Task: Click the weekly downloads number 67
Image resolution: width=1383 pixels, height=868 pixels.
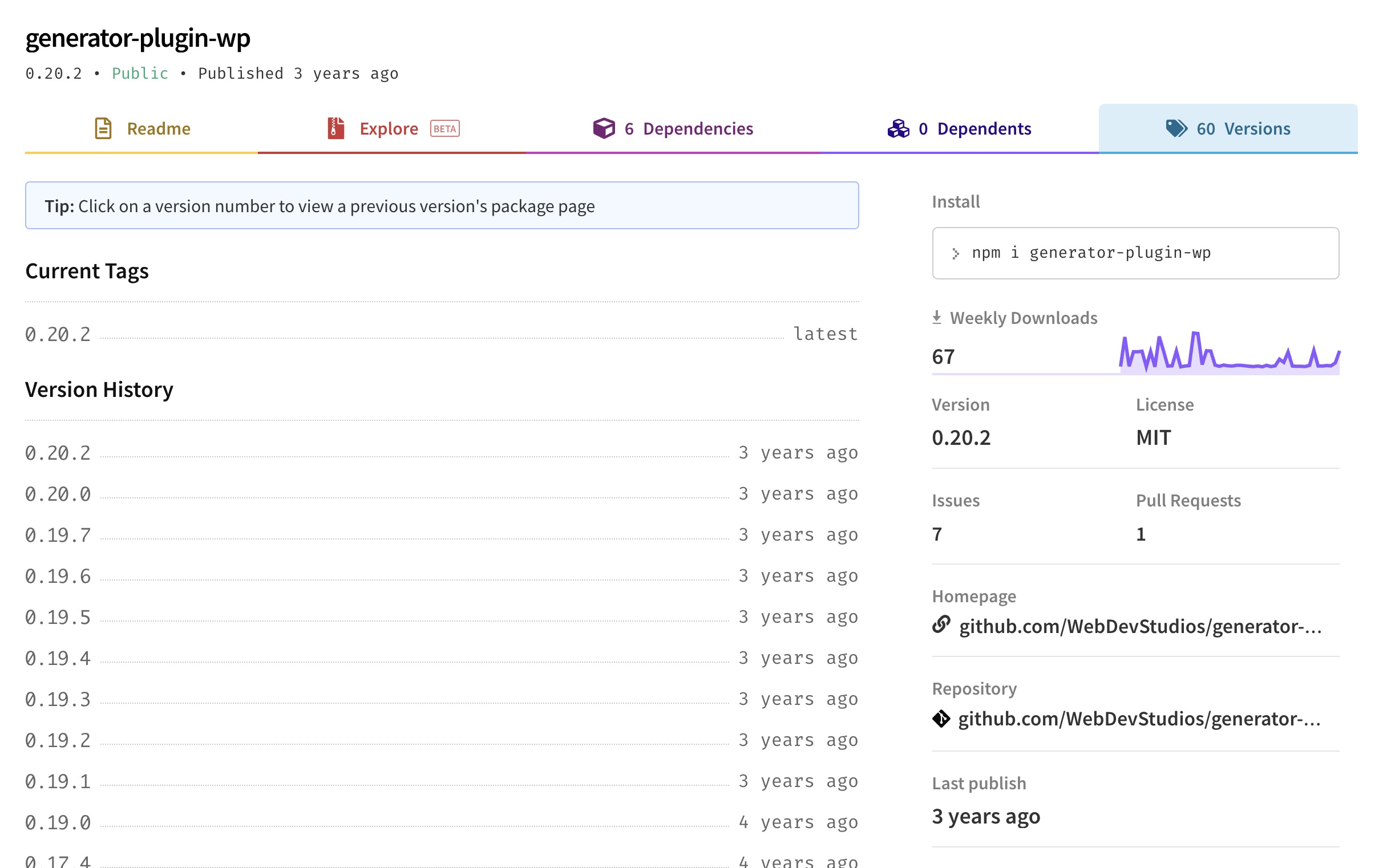Action: pyautogui.click(x=943, y=356)
